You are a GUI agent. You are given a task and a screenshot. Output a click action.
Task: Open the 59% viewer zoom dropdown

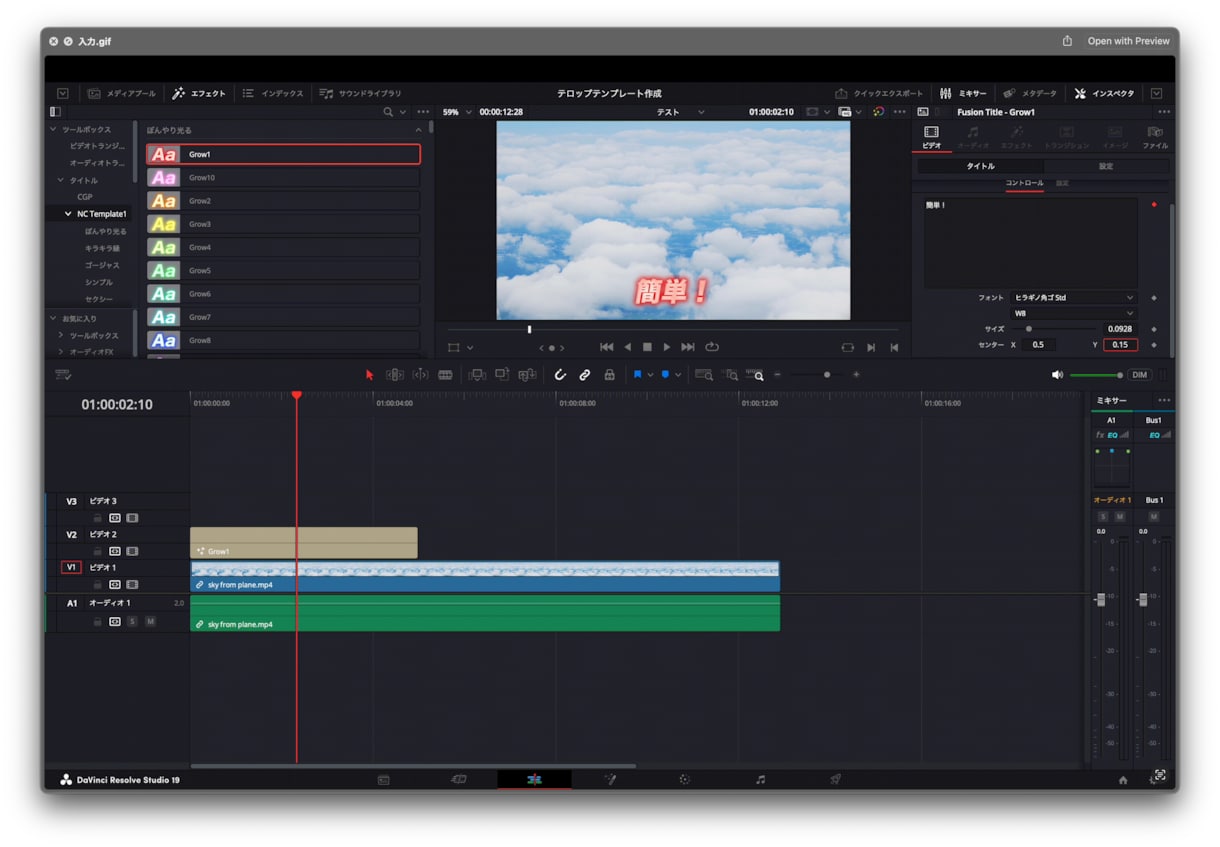point(457,112)
